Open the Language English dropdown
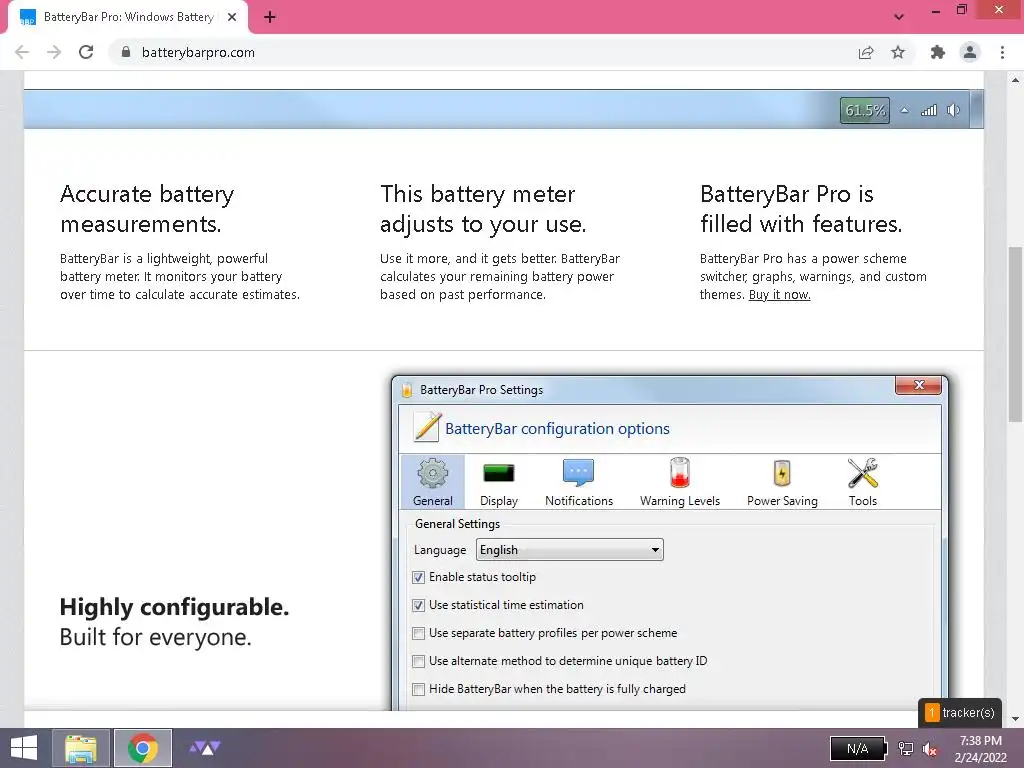Image resolution: width=1024 pixels, height=768 pixels. [569, 550]
